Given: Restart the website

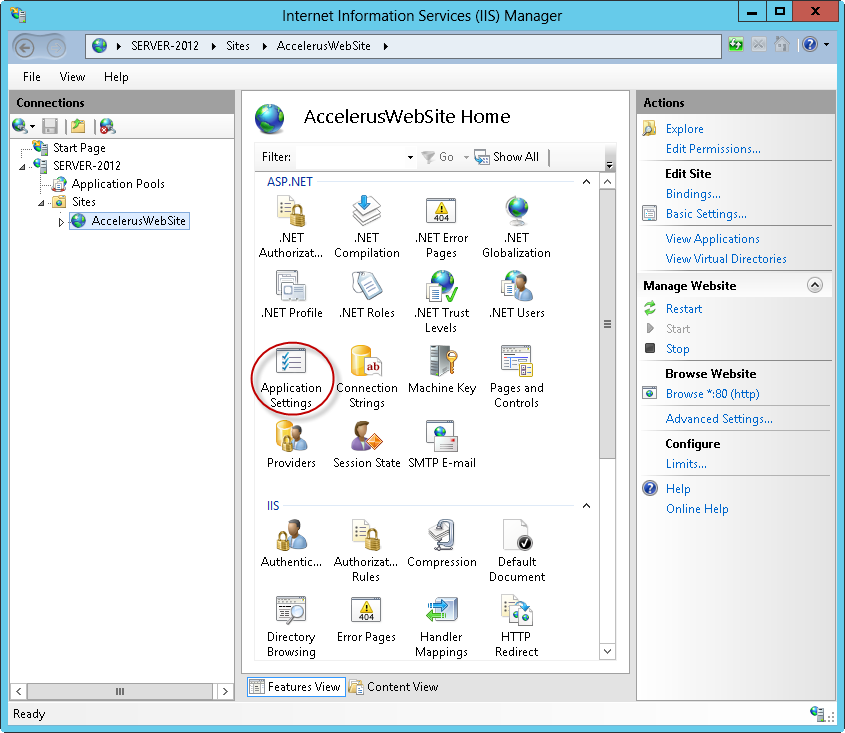Looking at the screenshot, I should 684,309.
